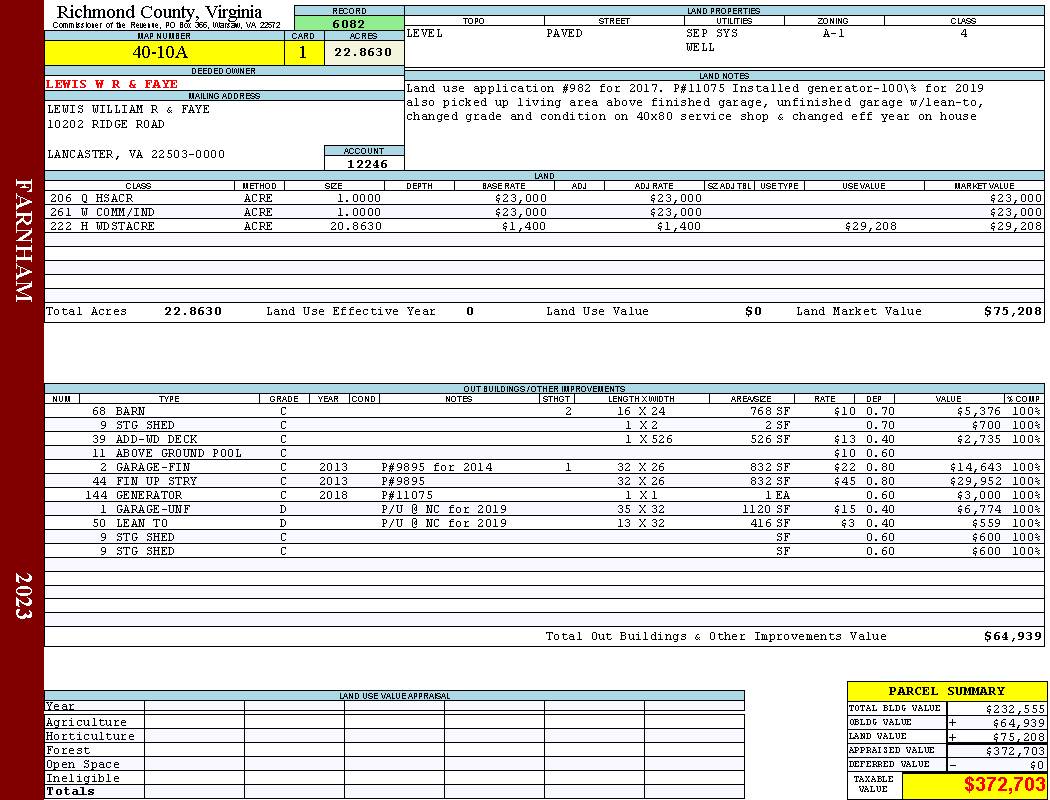Select size 20.8630 in WDSTACRE row
The width and height of the screenshot is (1050, 800).
pos(356,226)
